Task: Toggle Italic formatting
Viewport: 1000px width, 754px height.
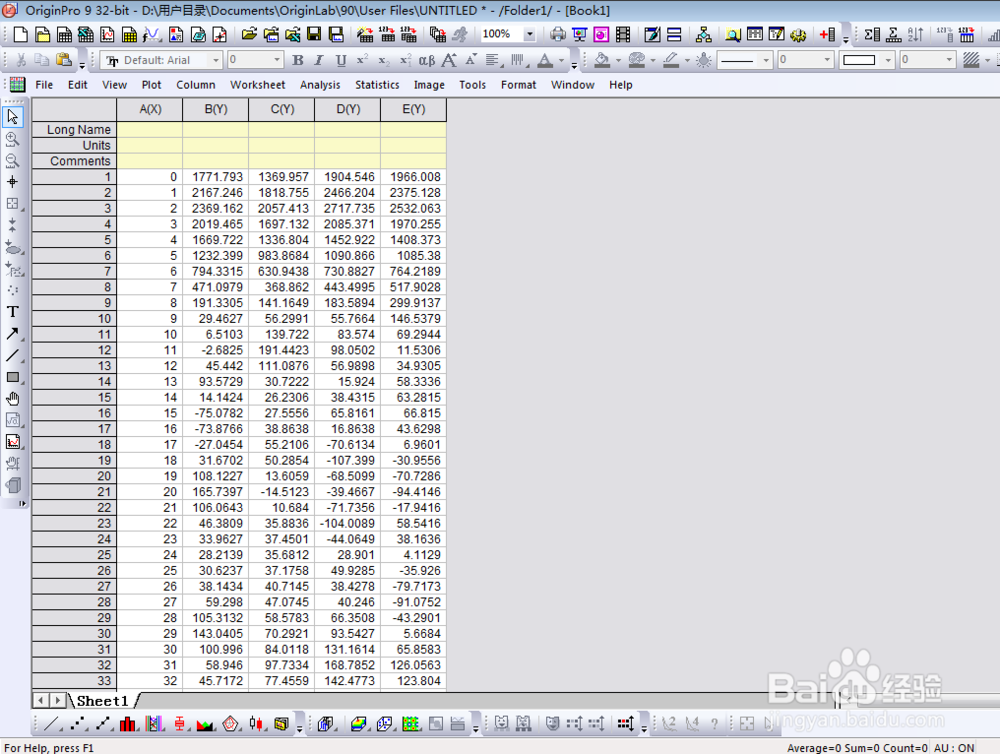Action: [x=319, y=60]
